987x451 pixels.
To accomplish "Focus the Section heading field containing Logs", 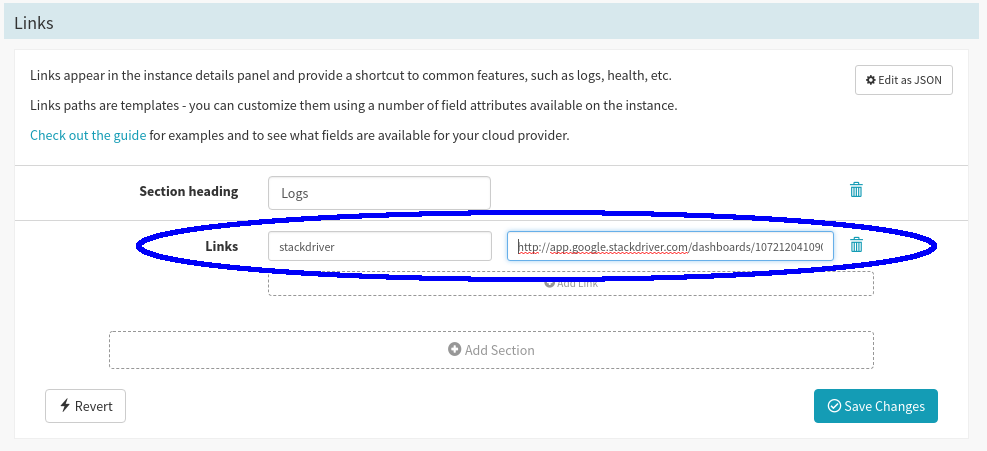I will pos(379,193).
